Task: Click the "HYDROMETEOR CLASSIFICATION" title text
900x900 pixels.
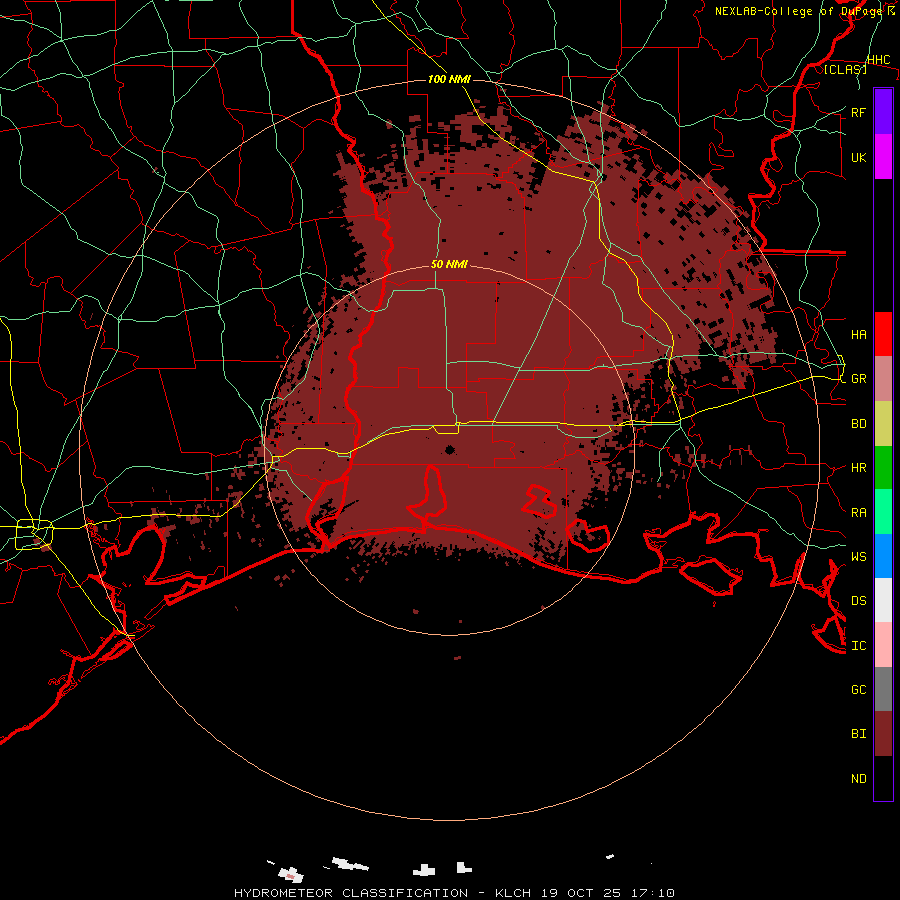Action: [351, 893]
